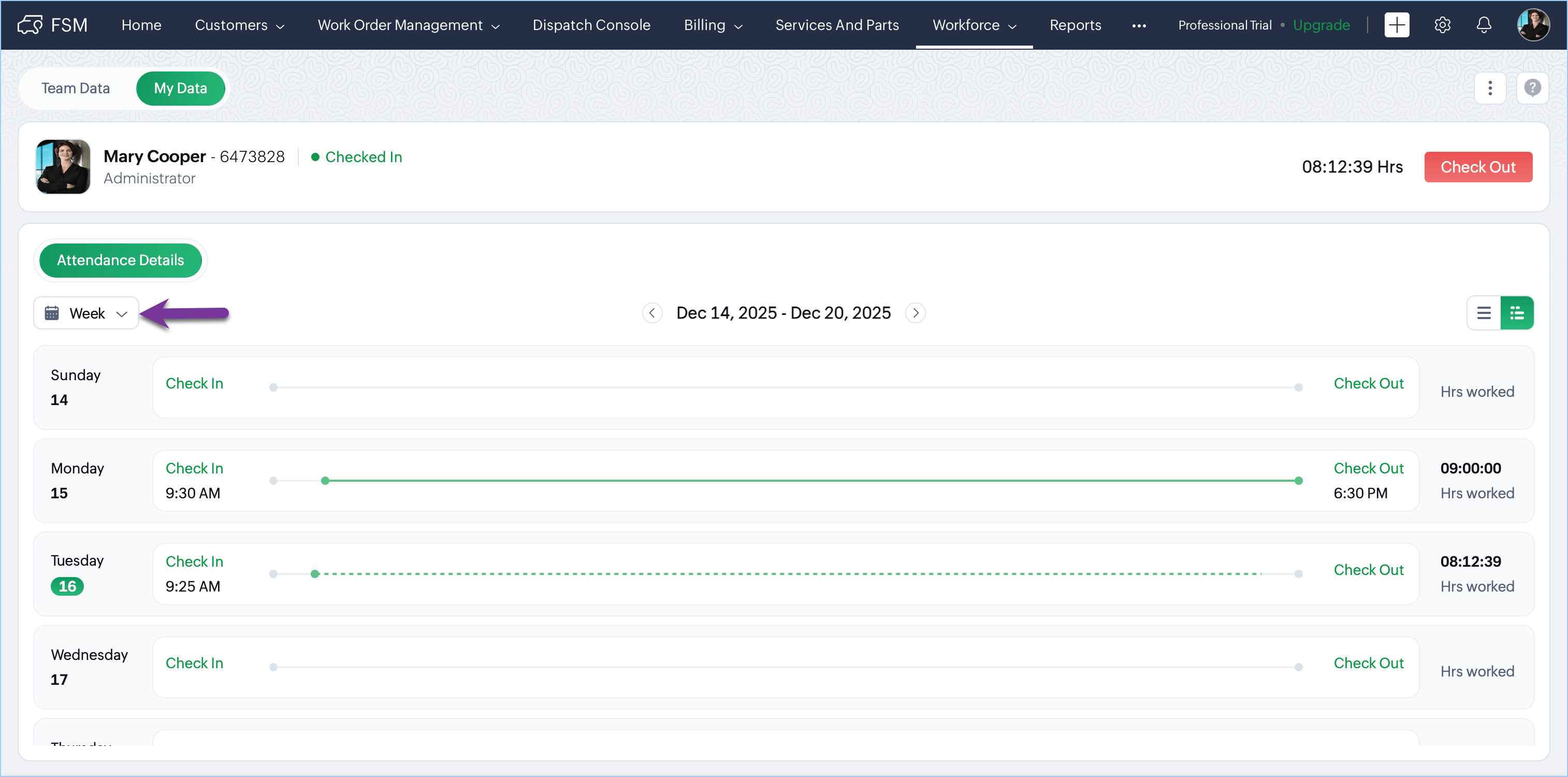Open the plus quick-create icon
This screenshot has width=1568, height=777.
point(1397,25)
